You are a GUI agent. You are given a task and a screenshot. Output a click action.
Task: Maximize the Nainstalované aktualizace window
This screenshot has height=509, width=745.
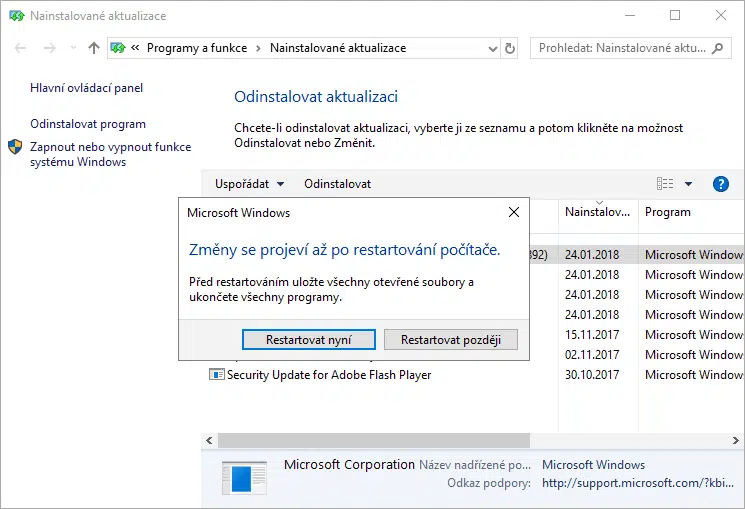pos(675,15)
